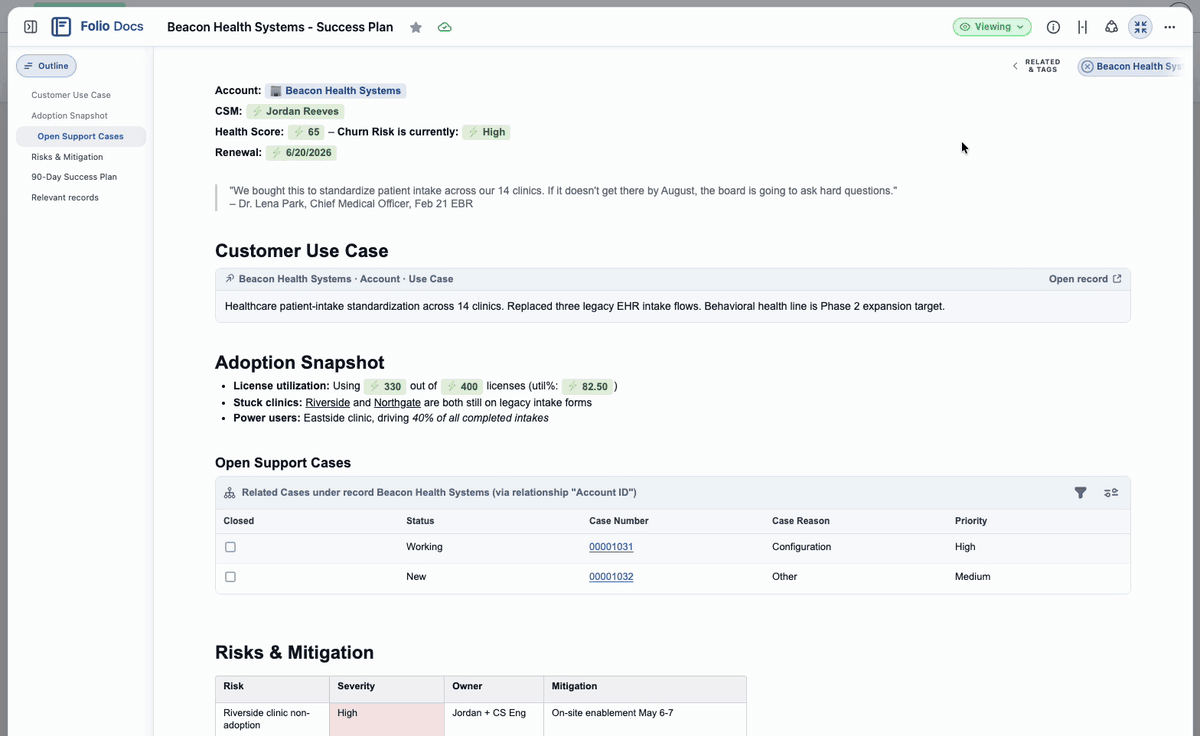This screenshot has height=736, width=1200.
Task: Click the Jordan Reeves CSM field chip
Action: pos(295,112)
